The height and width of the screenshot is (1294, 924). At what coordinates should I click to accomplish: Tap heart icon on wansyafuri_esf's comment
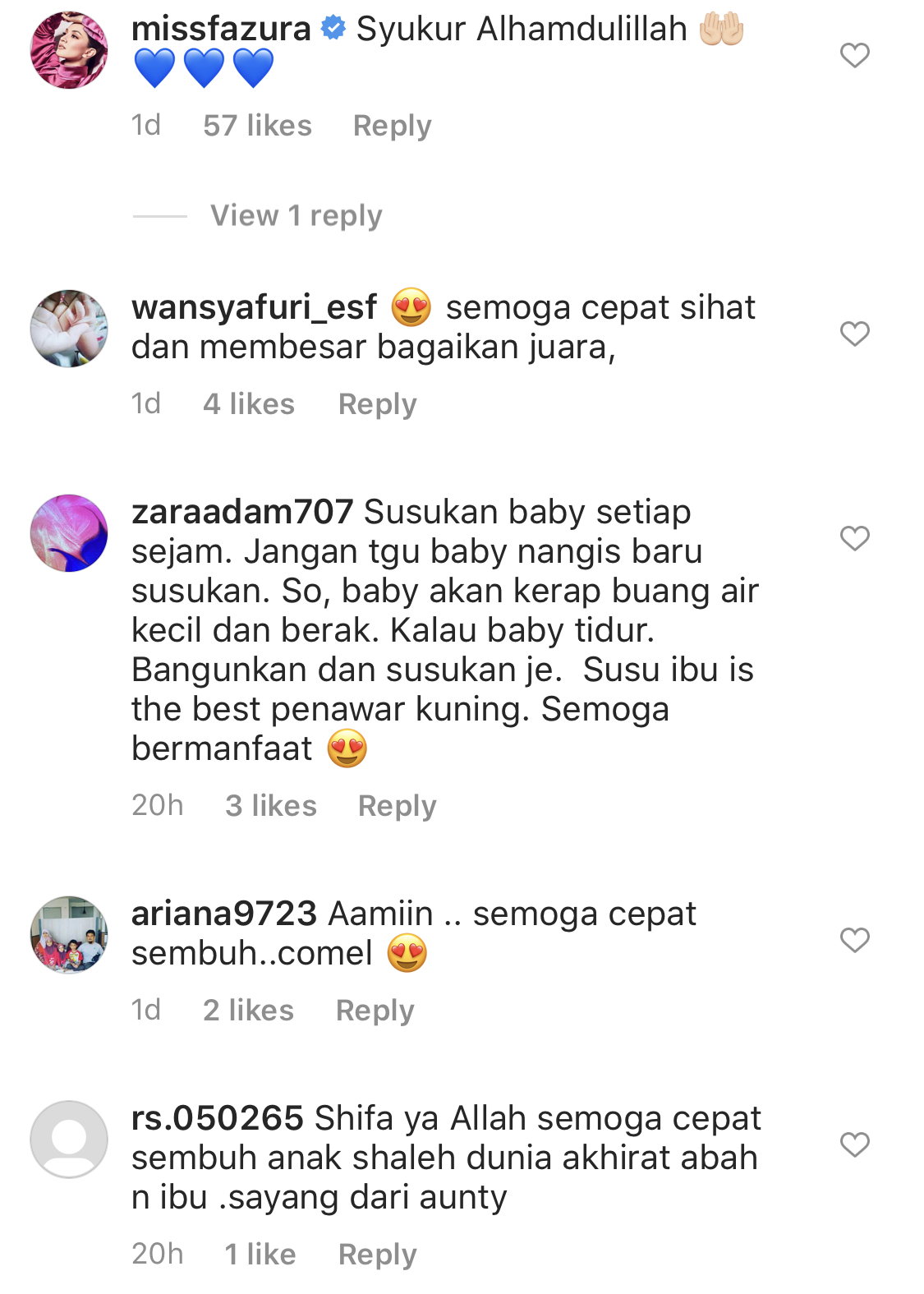pos(854,334)
